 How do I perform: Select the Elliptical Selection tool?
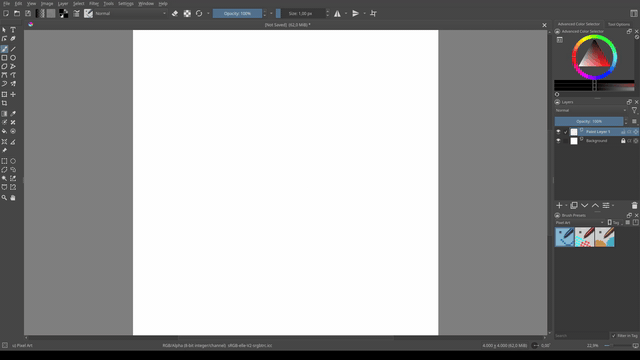point(13,161)
